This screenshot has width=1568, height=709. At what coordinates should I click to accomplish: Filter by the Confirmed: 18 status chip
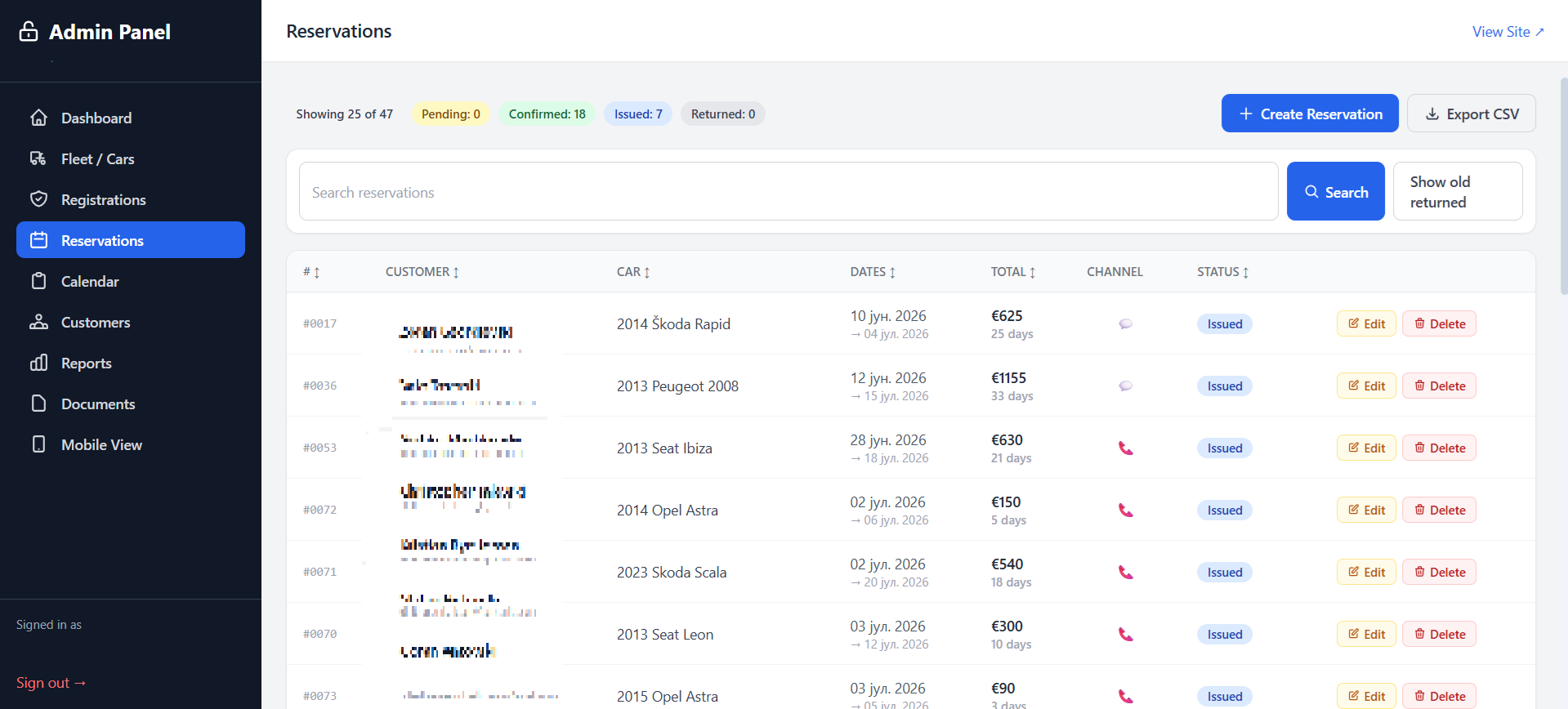547,114
